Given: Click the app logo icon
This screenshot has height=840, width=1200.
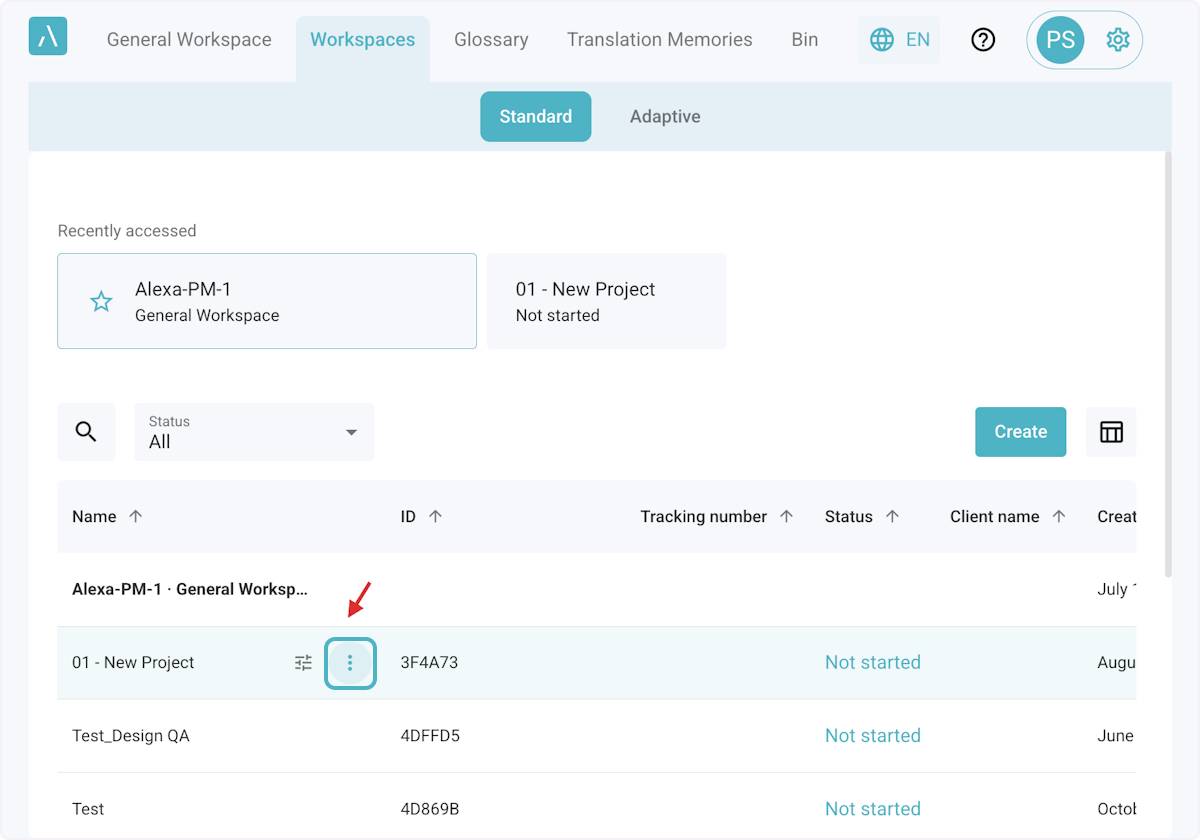Looking at the screenshot, I should pyautogui.click(x=48, y=37).
